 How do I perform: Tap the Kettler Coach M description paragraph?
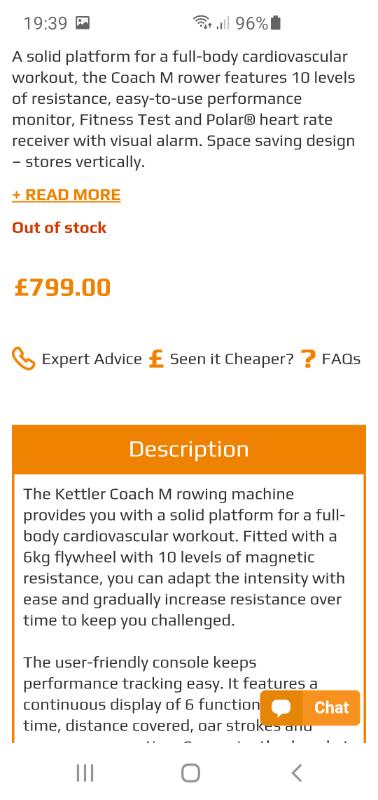pyautogui.click(x=184, y=558)
